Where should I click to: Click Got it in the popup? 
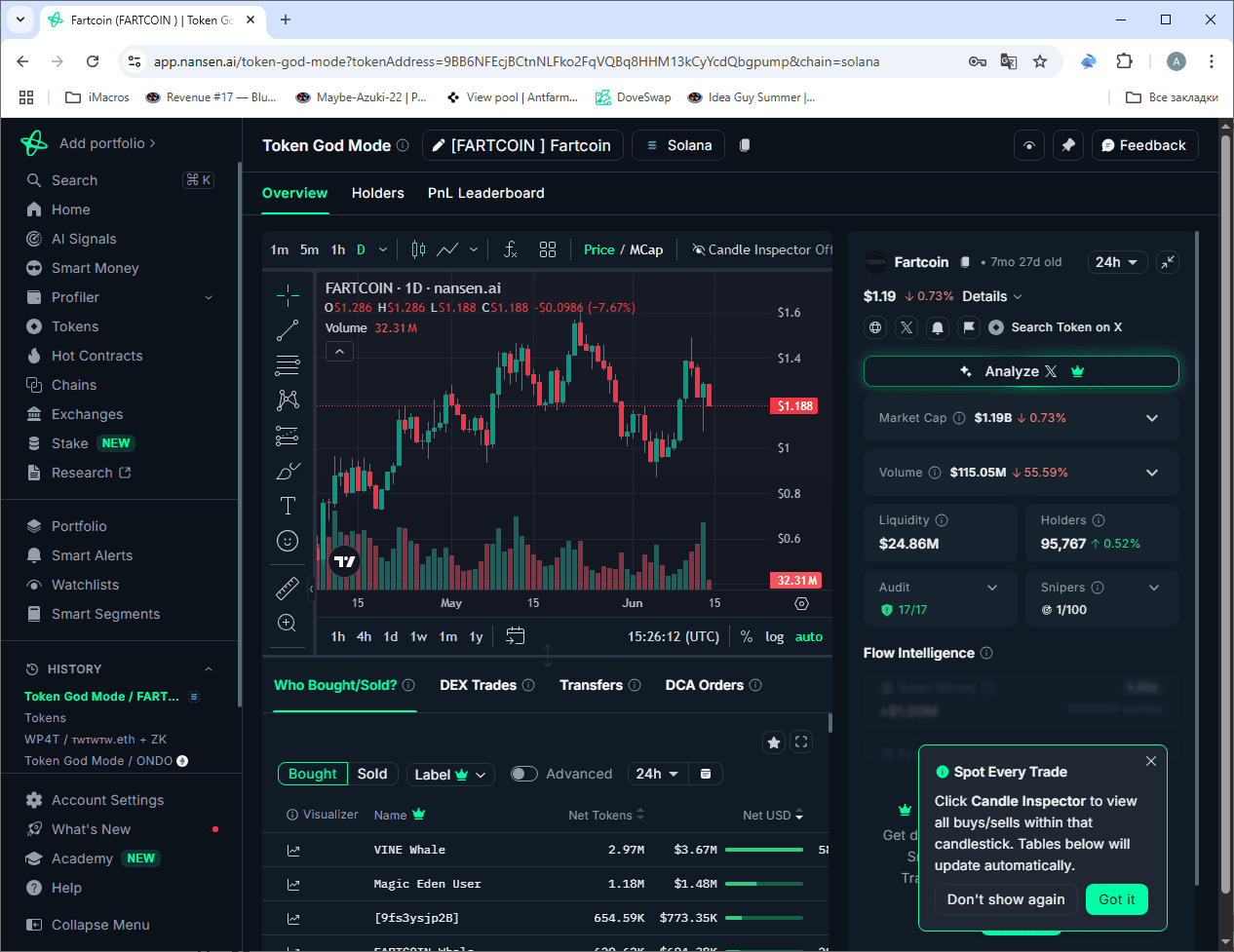(x=1117, y=899)
